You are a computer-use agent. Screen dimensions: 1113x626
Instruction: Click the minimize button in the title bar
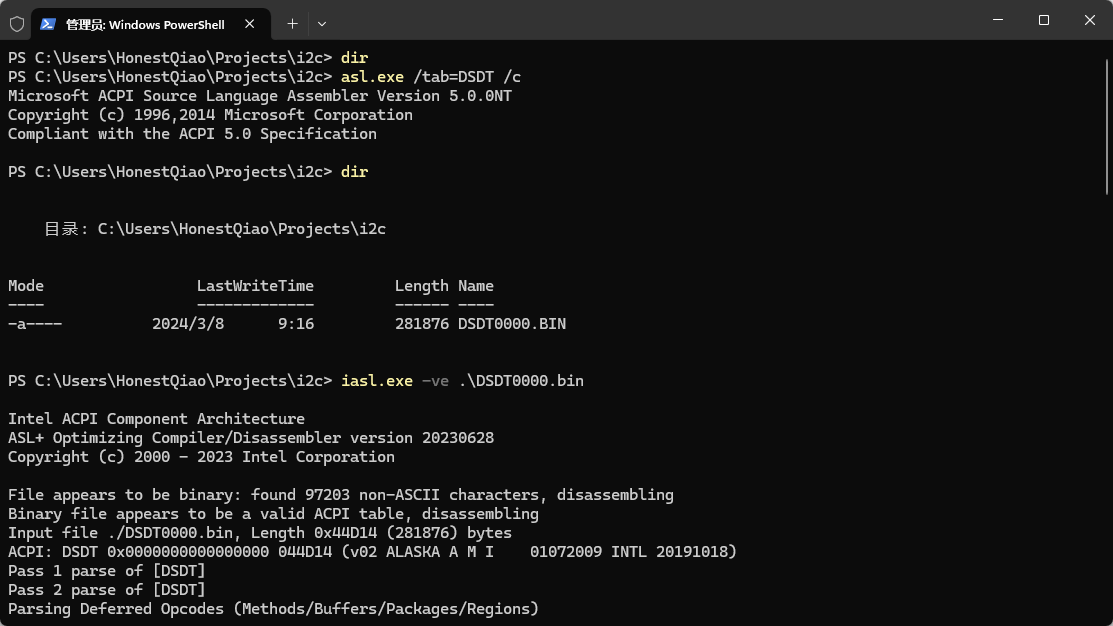[x=997, y=20]
